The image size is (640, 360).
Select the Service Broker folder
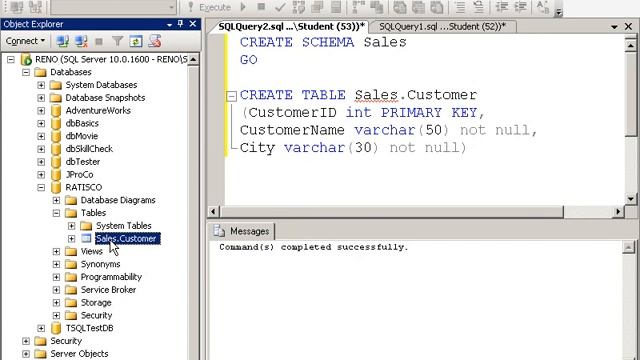[108, 290]
